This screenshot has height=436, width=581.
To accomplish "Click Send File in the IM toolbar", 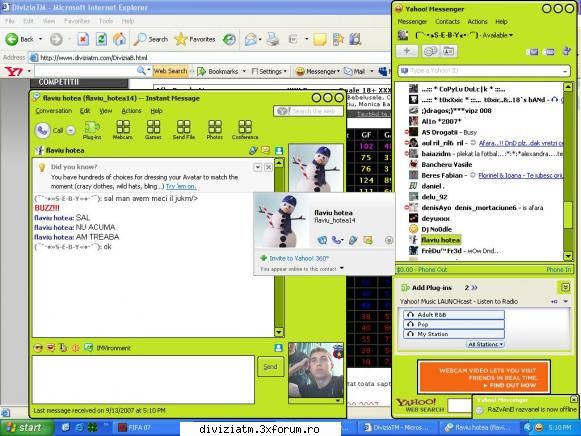I will coord(184,130).
